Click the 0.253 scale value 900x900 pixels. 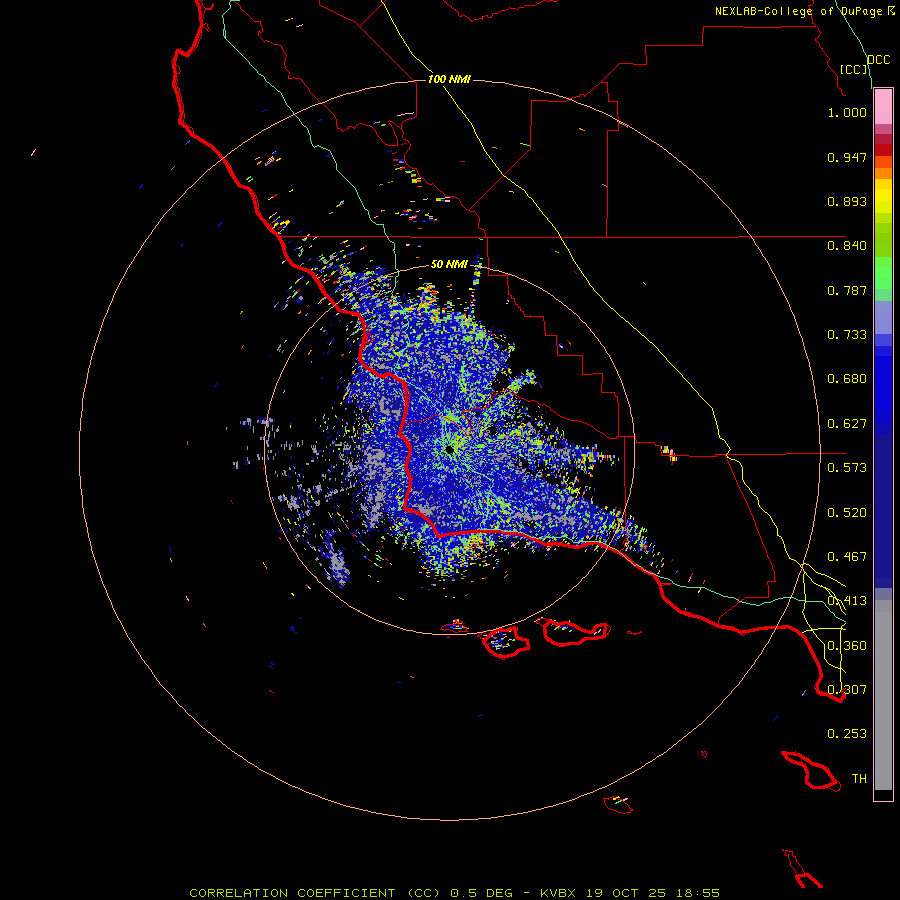(847, 734)
